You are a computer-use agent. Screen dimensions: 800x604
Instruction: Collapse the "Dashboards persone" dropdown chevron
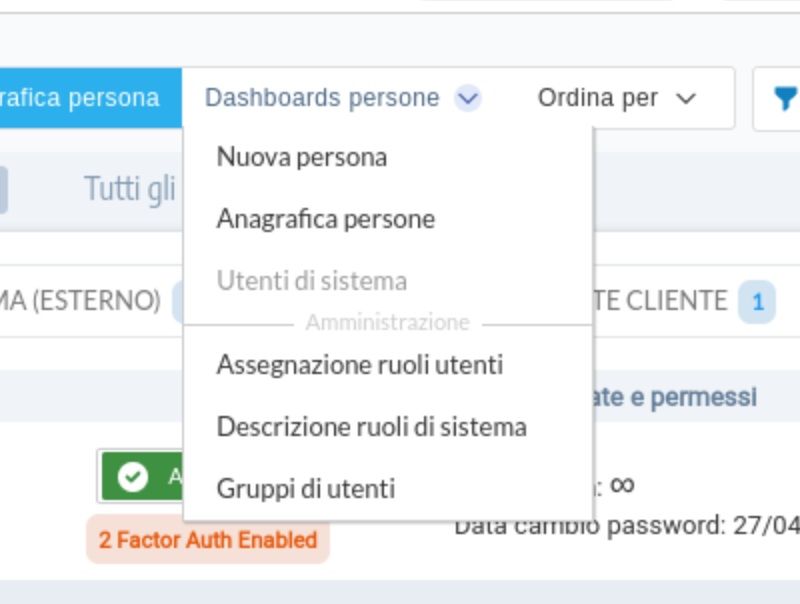click(466, 98)
